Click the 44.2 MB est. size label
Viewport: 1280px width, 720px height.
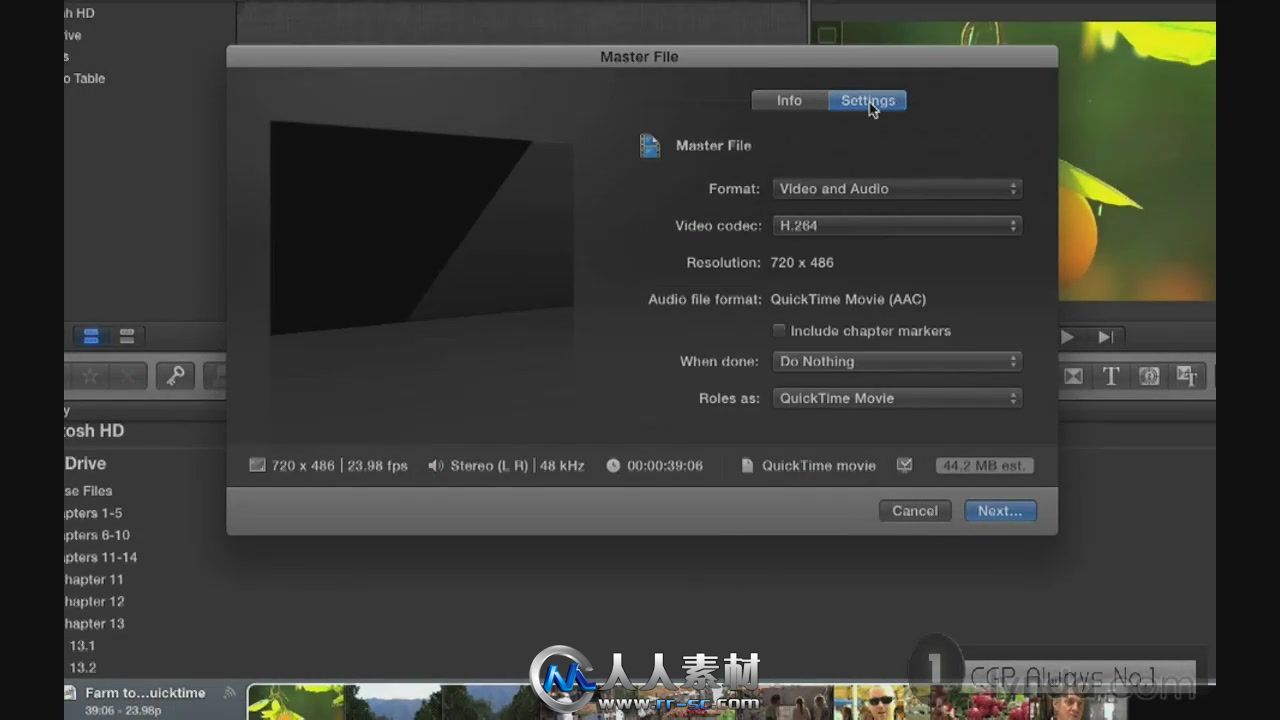(x=984, y=465)
